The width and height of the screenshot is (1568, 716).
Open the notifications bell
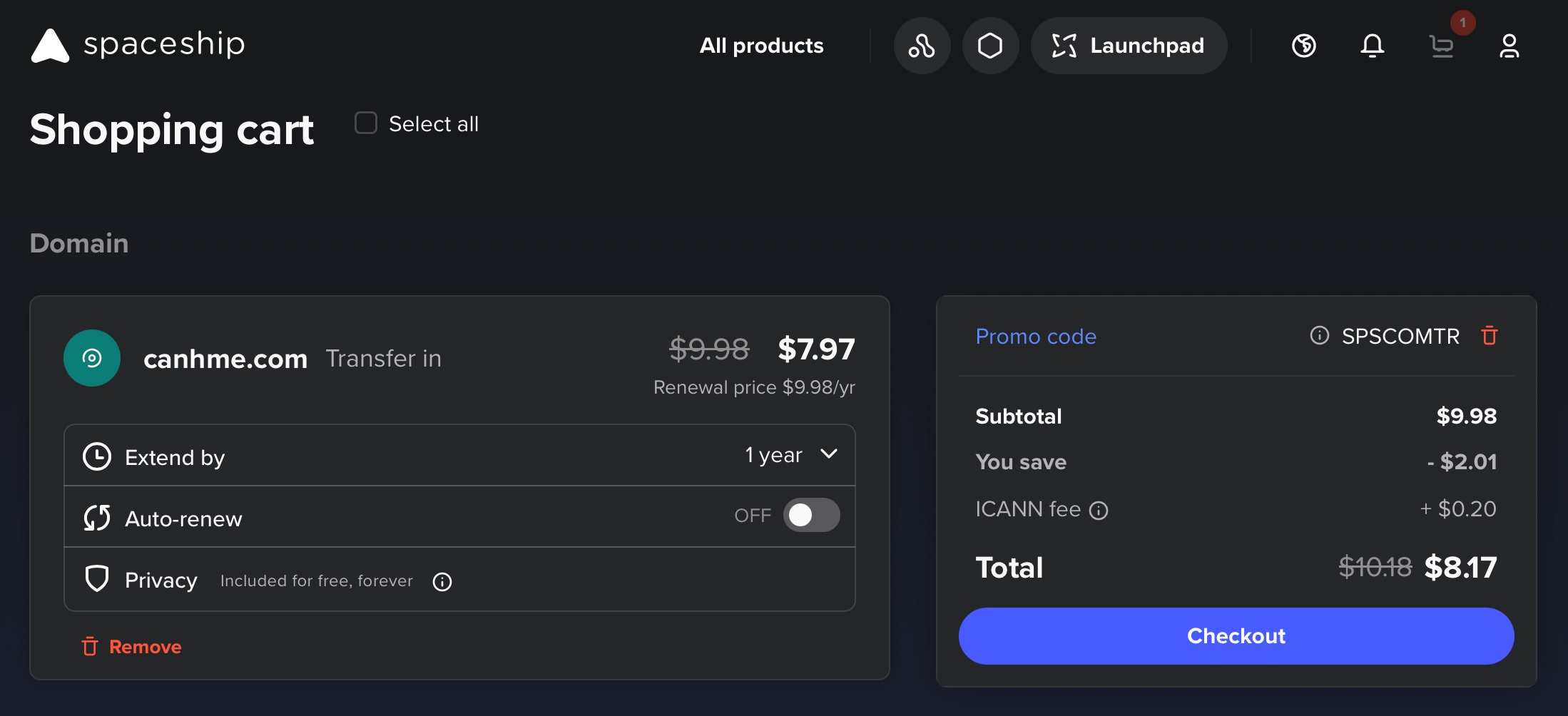(x=1372, y=46)
